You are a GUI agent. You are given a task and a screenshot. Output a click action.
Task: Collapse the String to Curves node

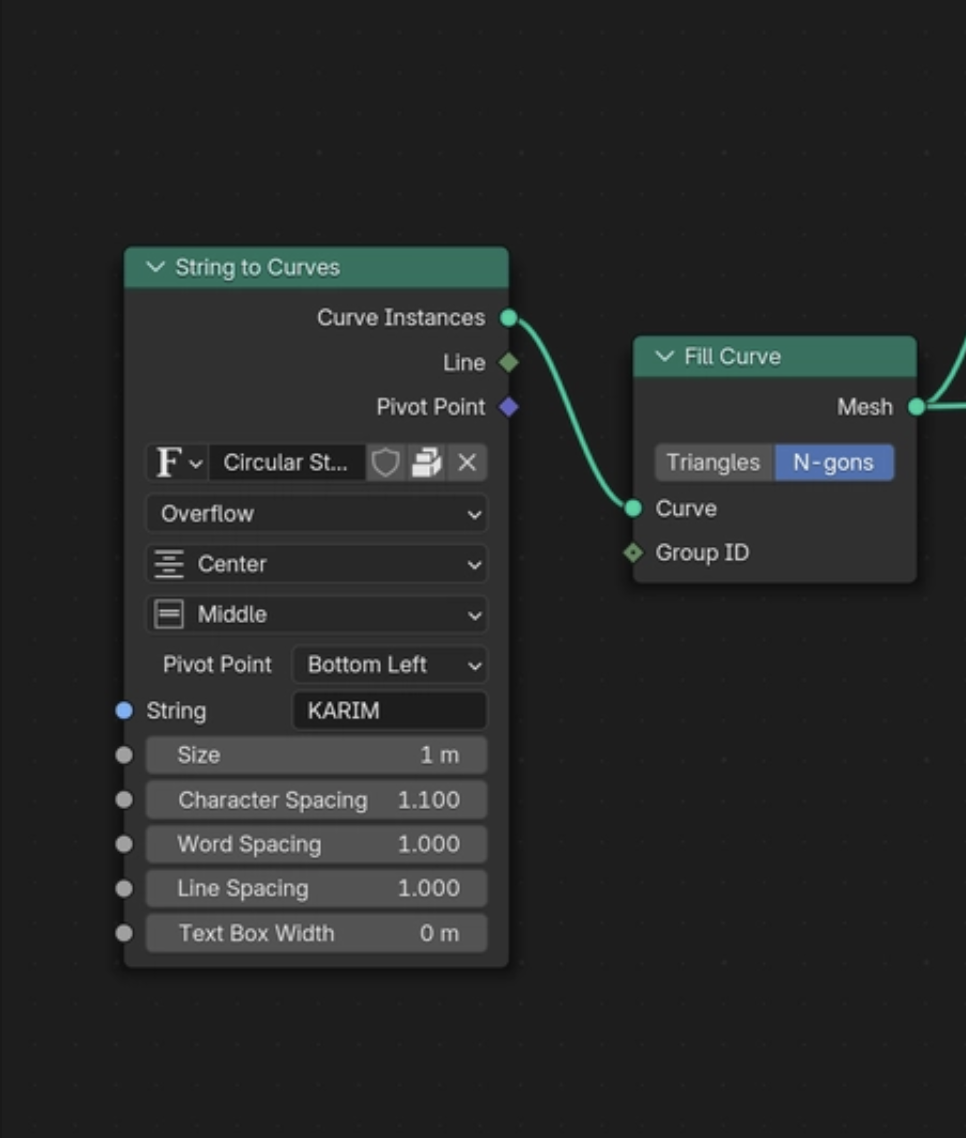point(155,267)
